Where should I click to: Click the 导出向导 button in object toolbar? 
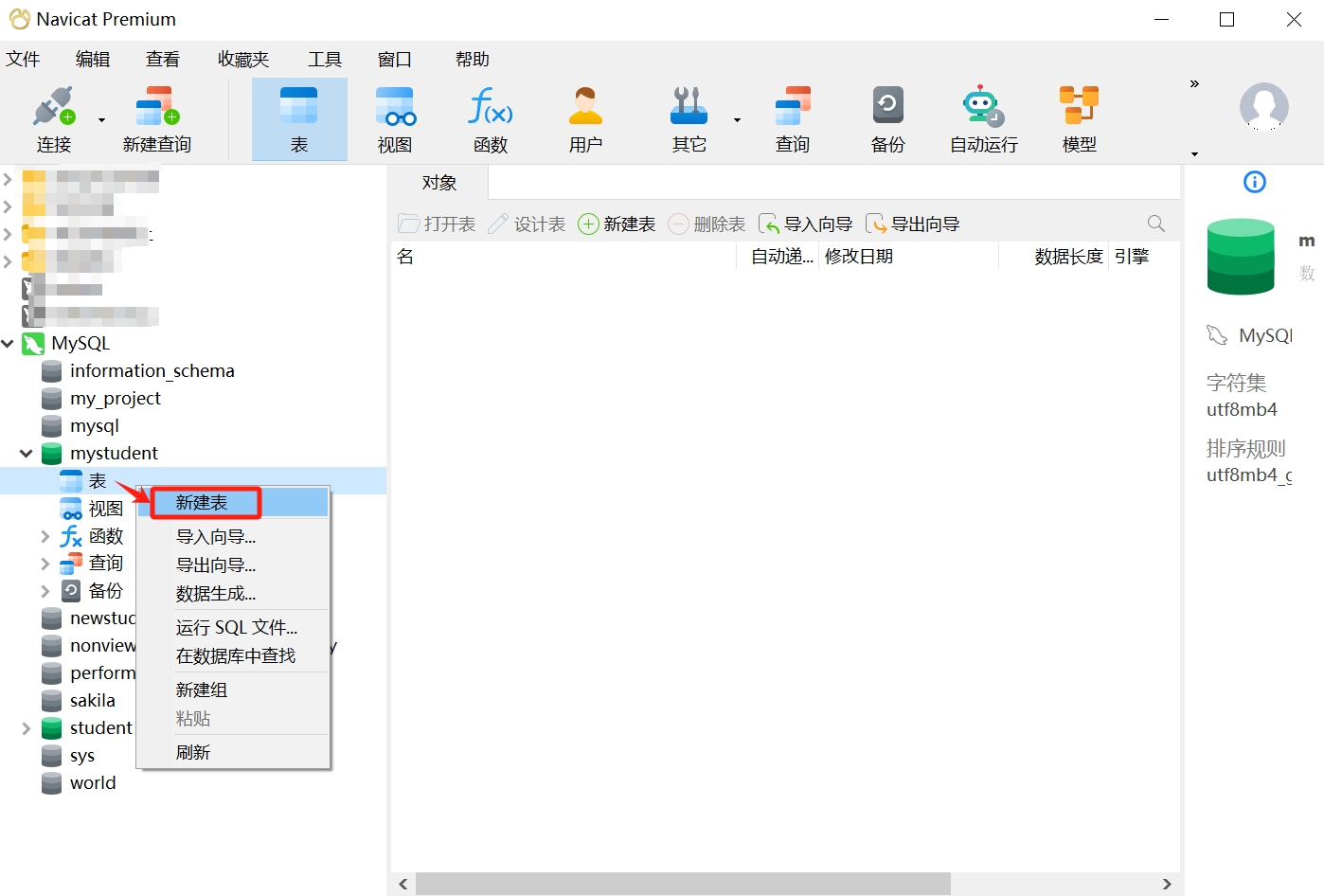pyautogui.click(x=914, y=224)
